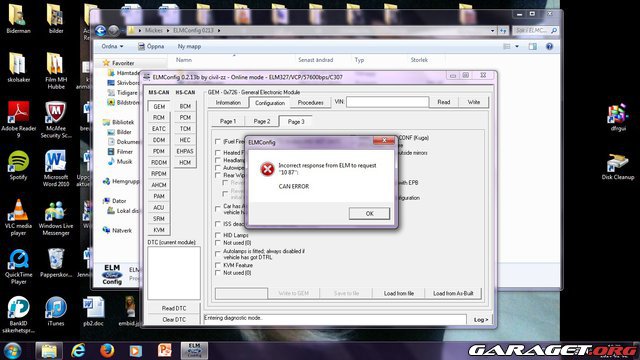
Task: Select the EATC module button
Action: click(x=159, y=129)
